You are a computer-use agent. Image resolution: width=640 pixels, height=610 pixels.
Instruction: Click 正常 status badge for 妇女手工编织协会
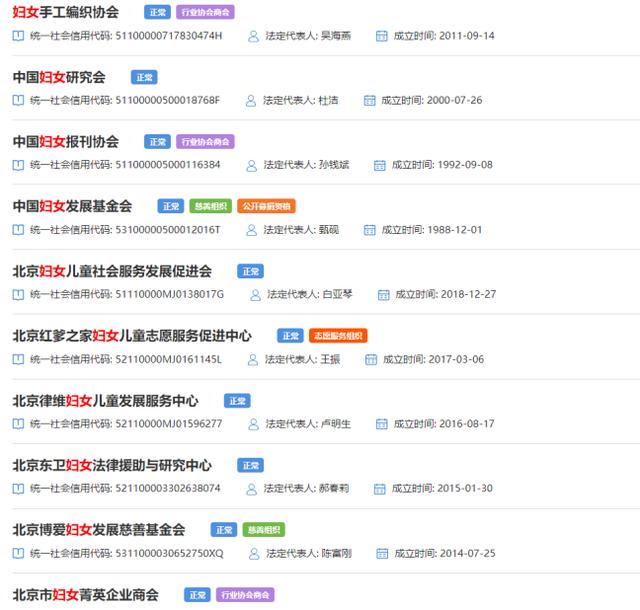tap(157, 12)
